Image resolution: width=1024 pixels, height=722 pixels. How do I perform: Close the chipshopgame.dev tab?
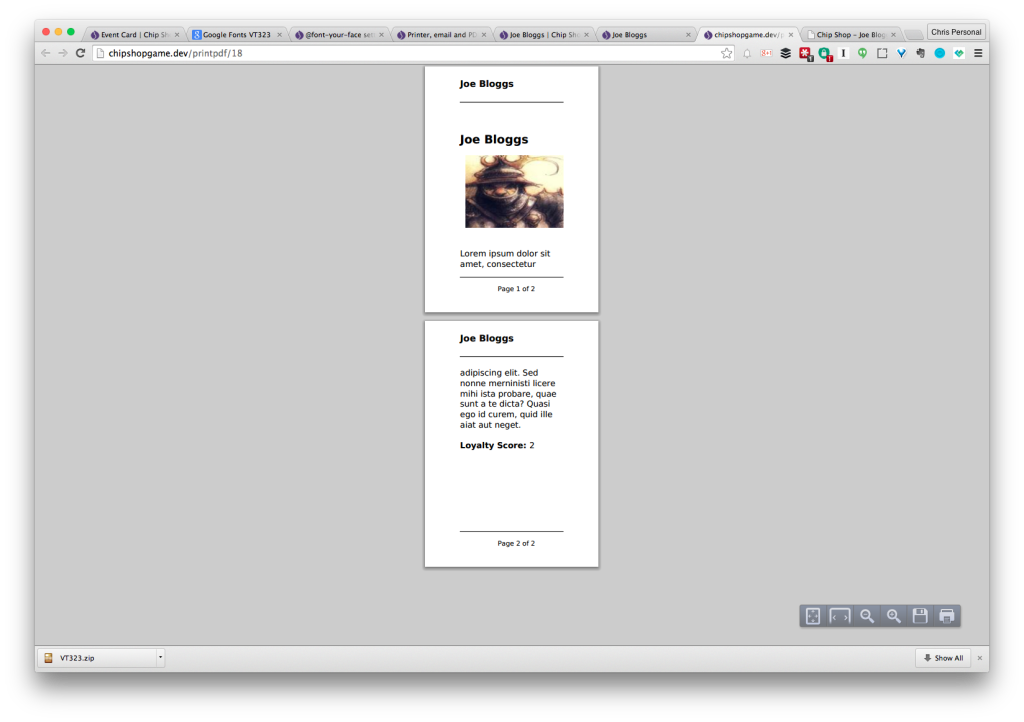click(791, 35)
